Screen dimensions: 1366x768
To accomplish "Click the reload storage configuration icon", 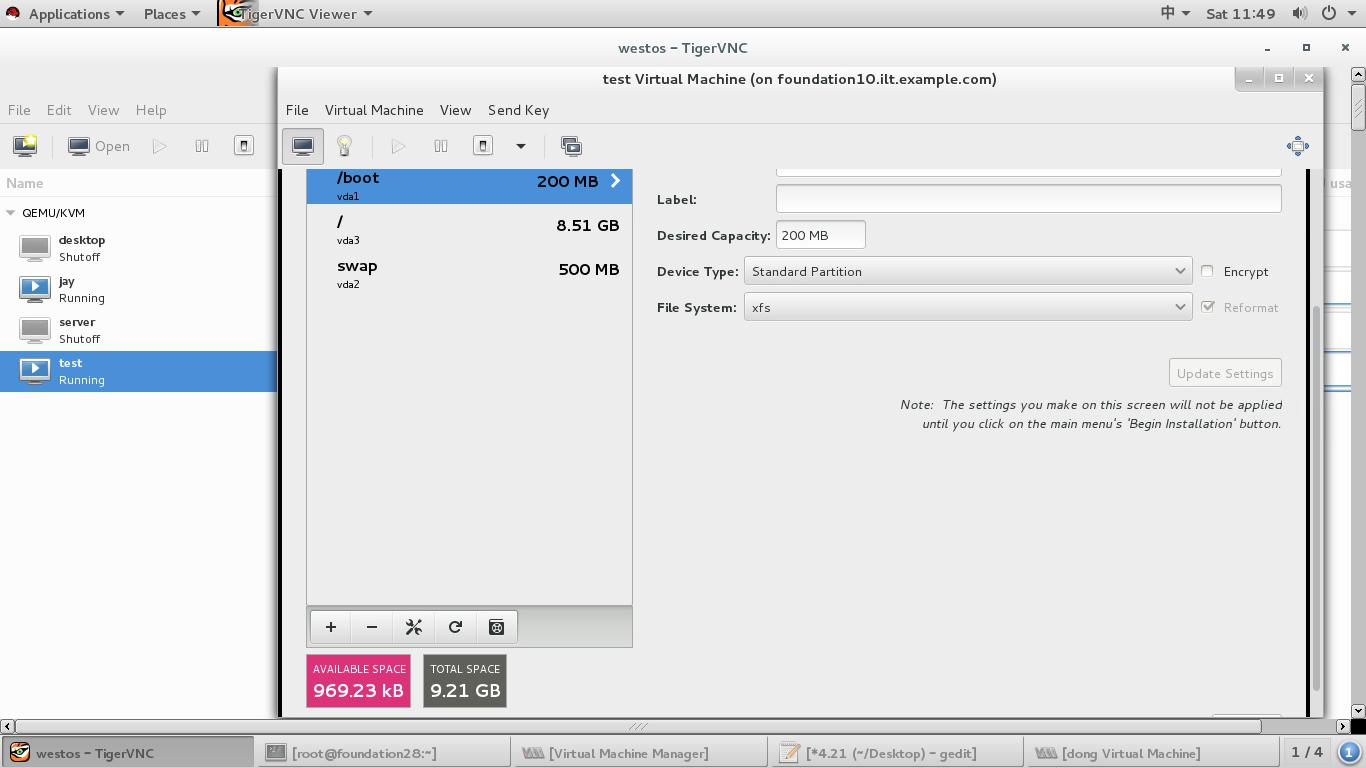I will 455,627.
